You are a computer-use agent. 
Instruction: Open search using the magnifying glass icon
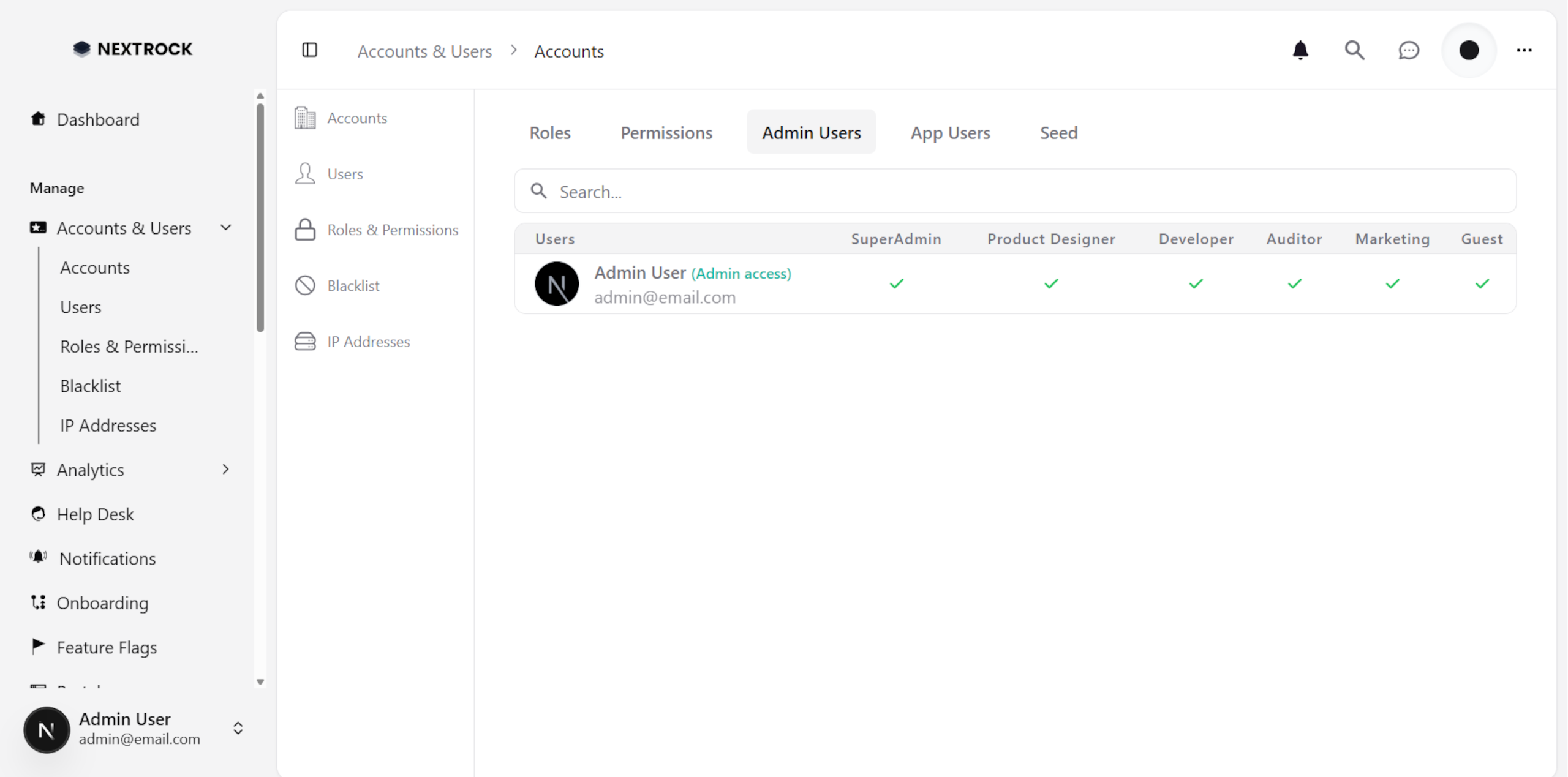[1355, 50]
